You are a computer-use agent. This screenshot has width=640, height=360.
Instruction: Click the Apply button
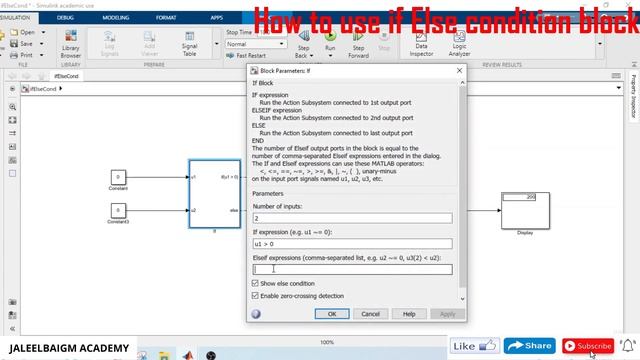click(447, 314)
